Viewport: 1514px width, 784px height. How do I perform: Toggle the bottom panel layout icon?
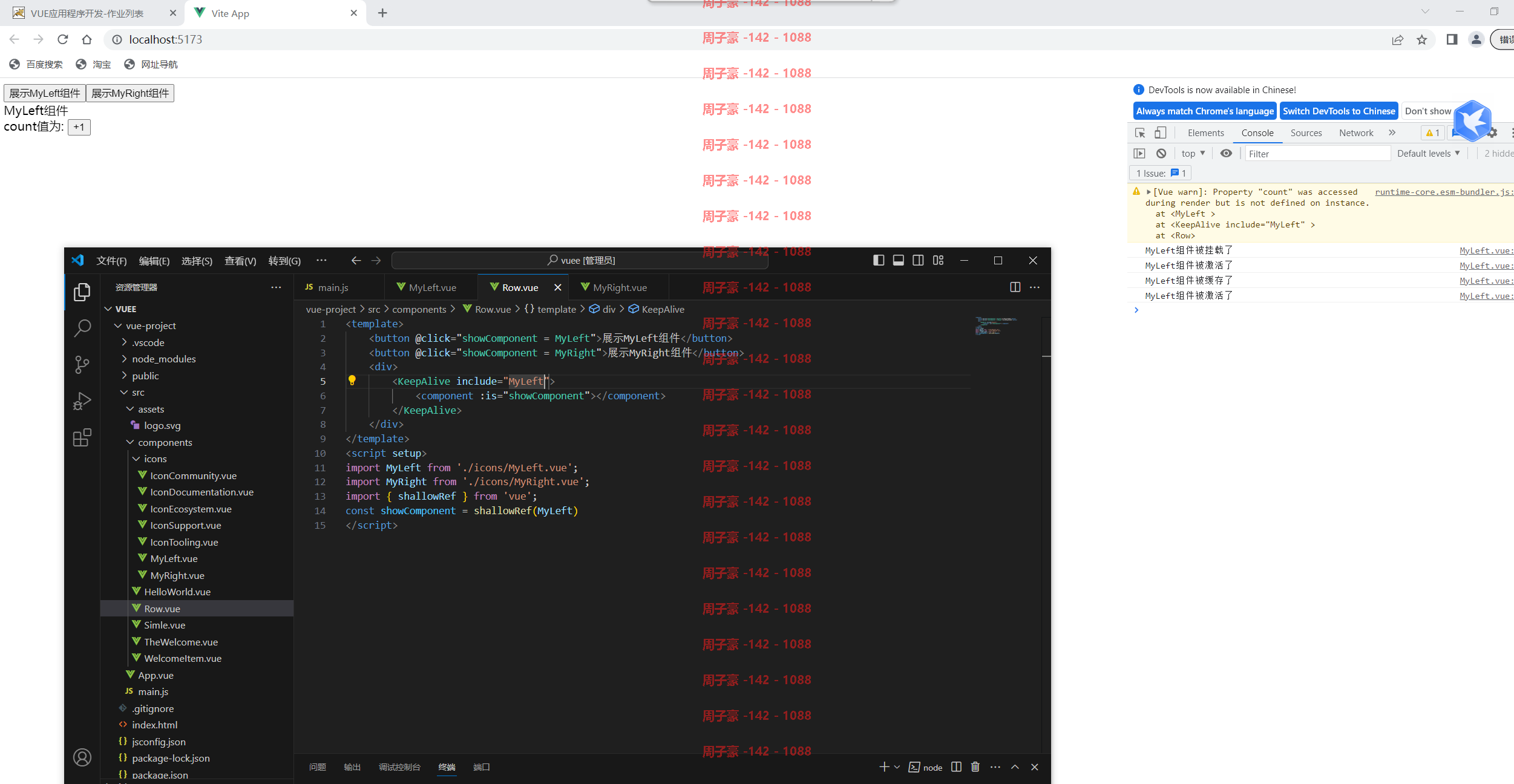click(899, 260)
